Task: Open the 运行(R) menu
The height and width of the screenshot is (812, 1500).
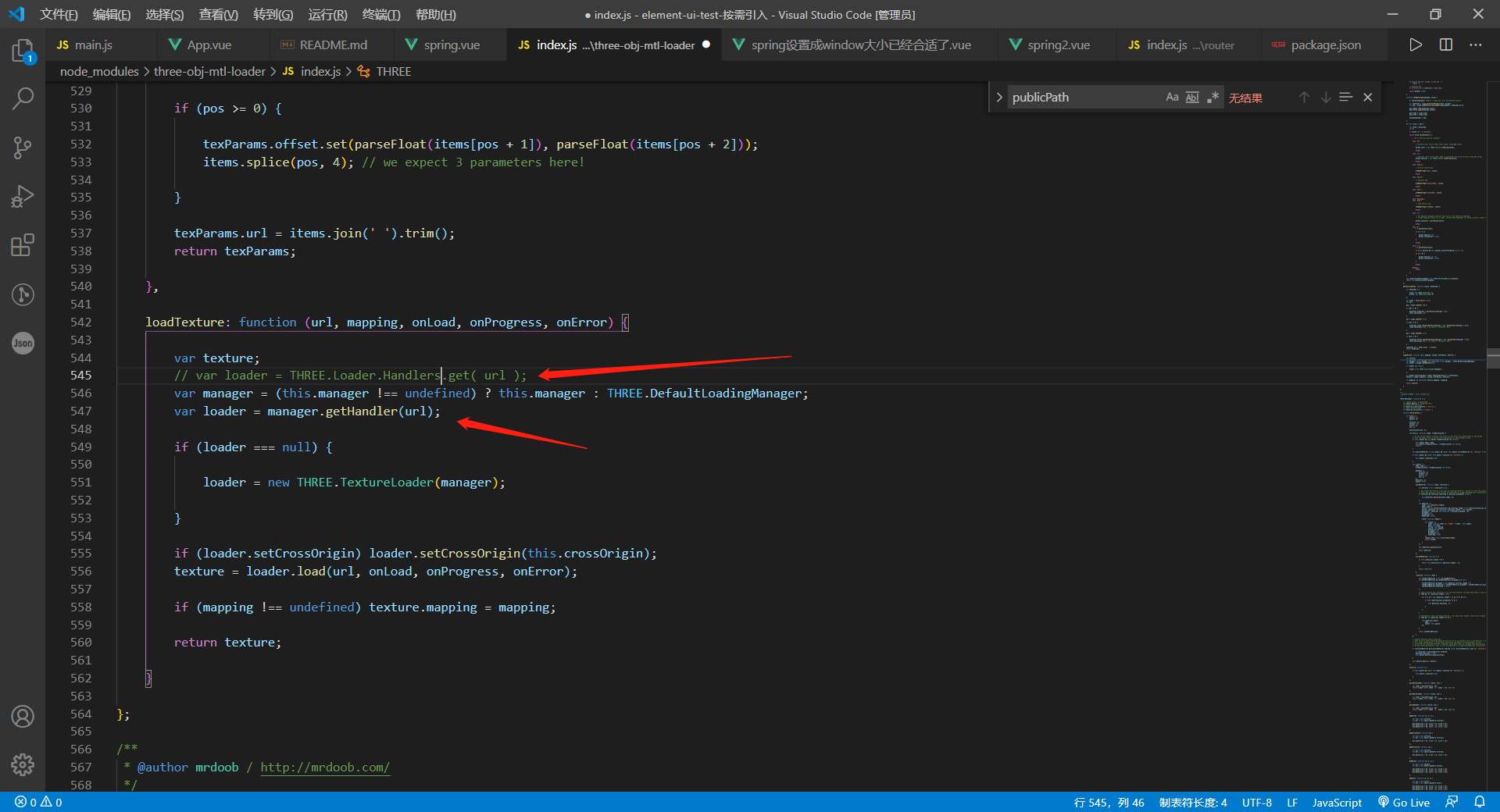Action: click(328, 15)
